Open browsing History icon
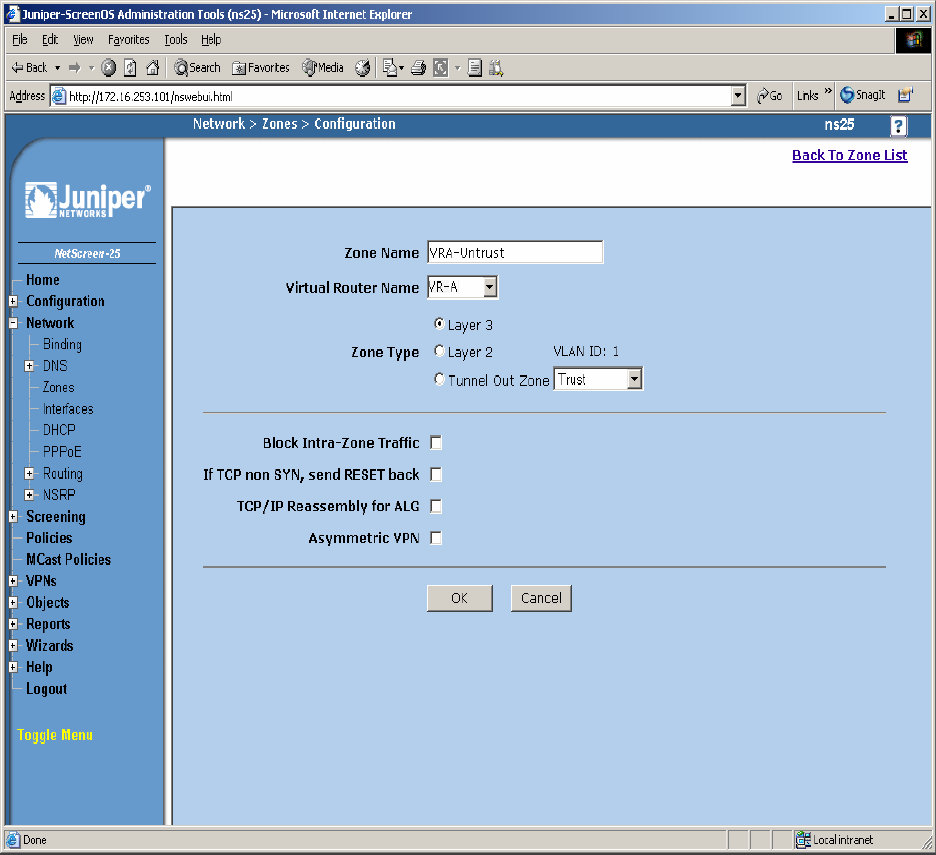 coord(362,67)
